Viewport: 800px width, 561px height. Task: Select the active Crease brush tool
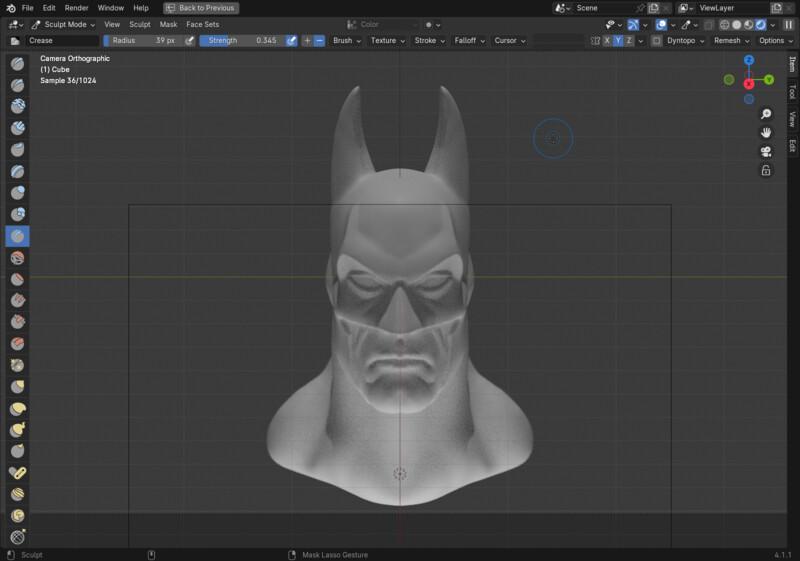point(17,236)
